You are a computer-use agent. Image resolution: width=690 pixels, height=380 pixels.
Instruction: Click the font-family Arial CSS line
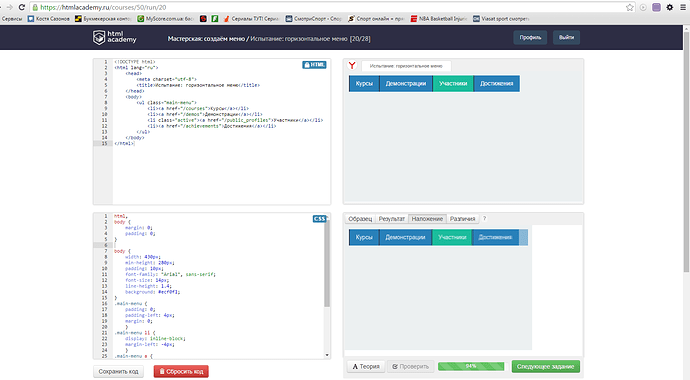(170, 274)
